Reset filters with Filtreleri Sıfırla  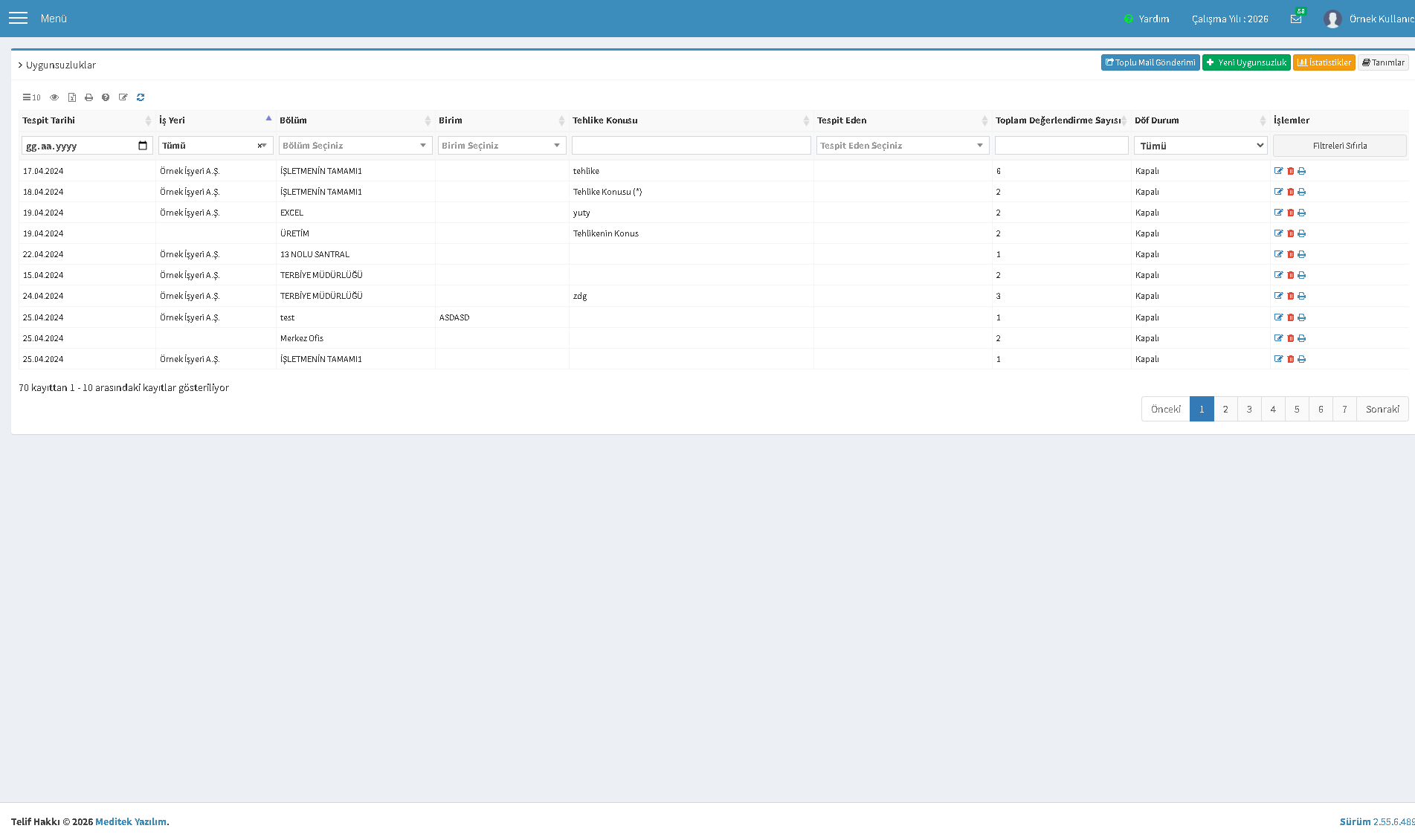pos(1340,146)
